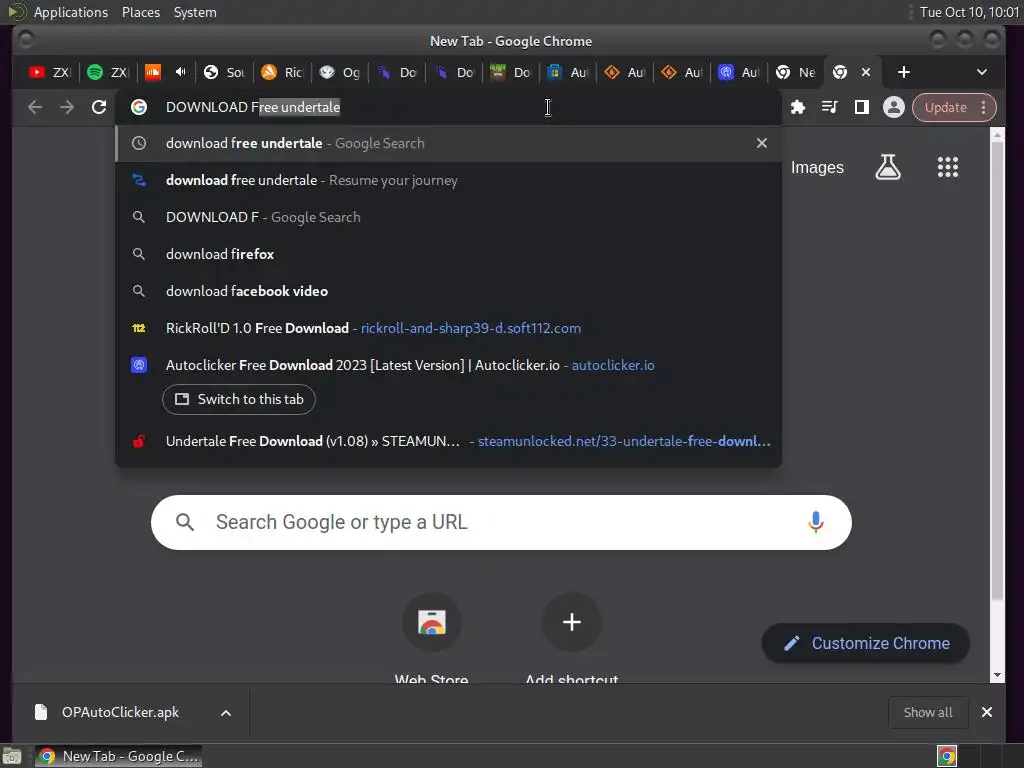Screen dimensions: 1024x768
Task: Open the Places menu
Action: (140, 12)
